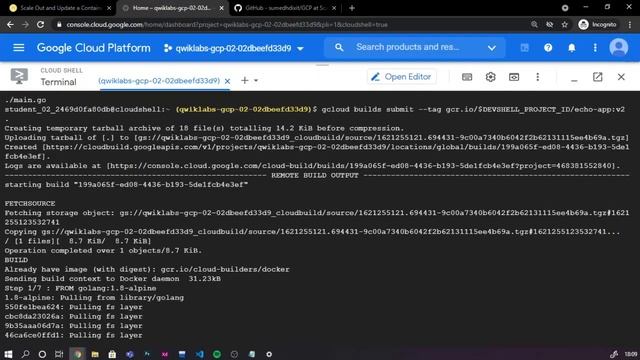Screen dimensions: 640x360
Task: Open the Chrome three-dot menu
Action: click(629, 24)
